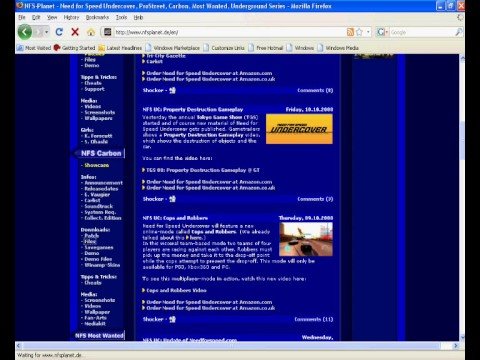Bookmark this page with the star
This screenshot has height=360, width=480.
click(x=359, y=32)
